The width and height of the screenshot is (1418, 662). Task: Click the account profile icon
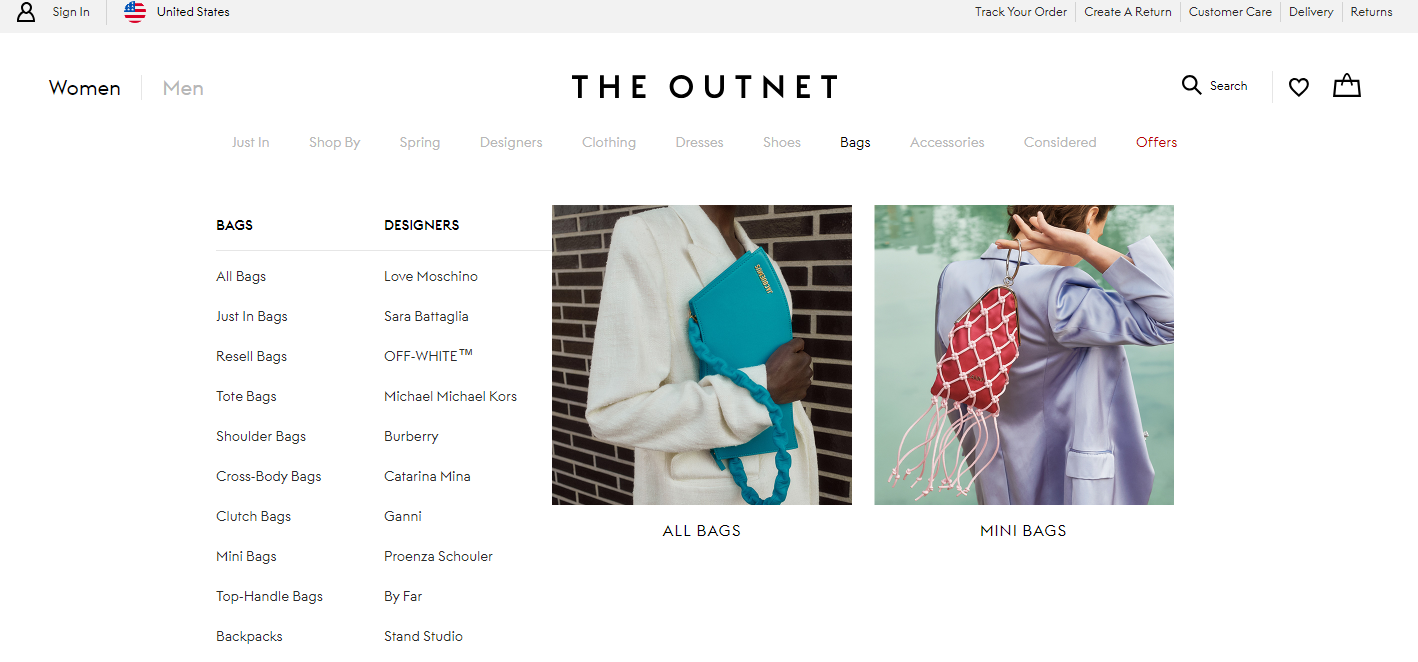click(x=26, y=12)
